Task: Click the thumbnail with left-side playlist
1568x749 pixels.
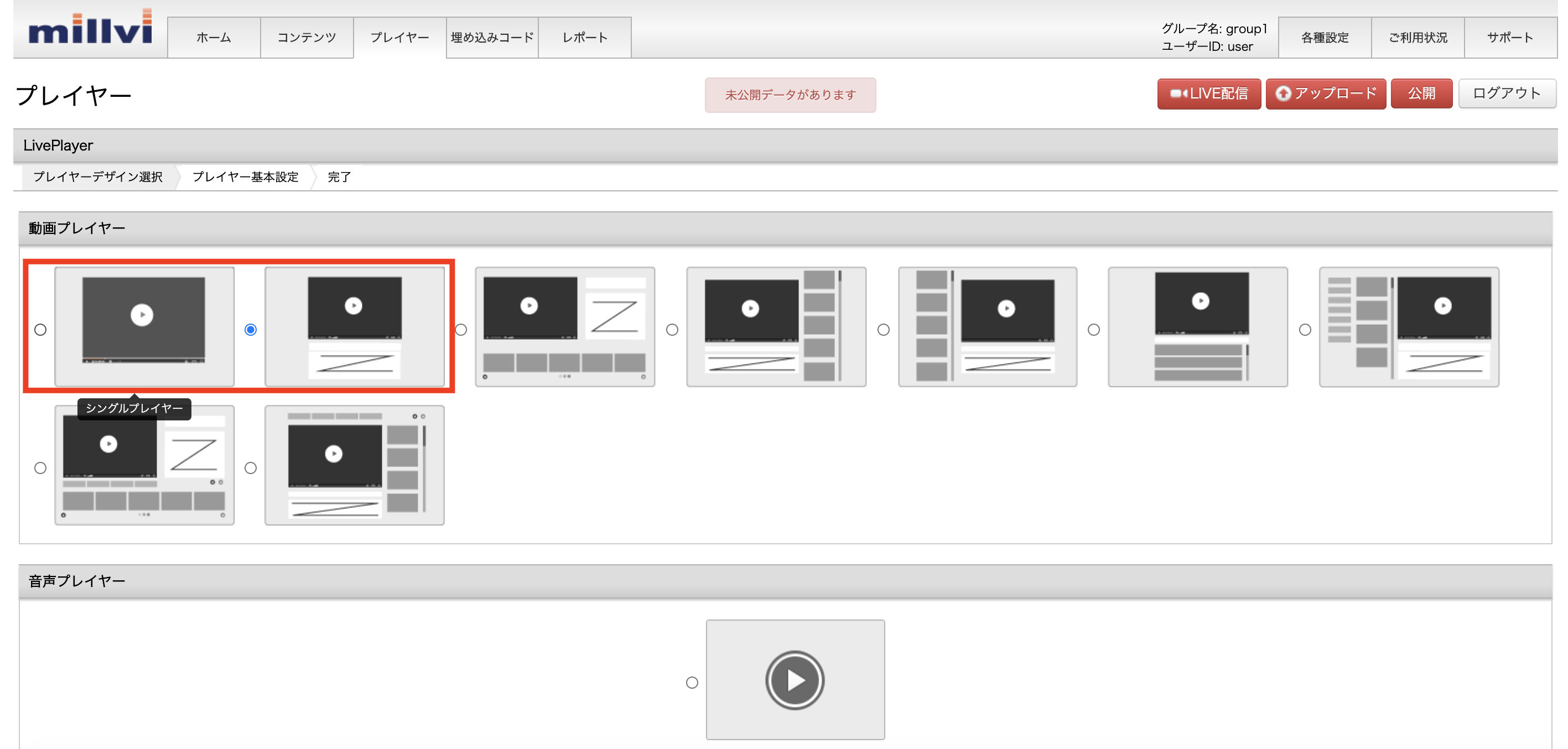Action: tap(987, 327)
